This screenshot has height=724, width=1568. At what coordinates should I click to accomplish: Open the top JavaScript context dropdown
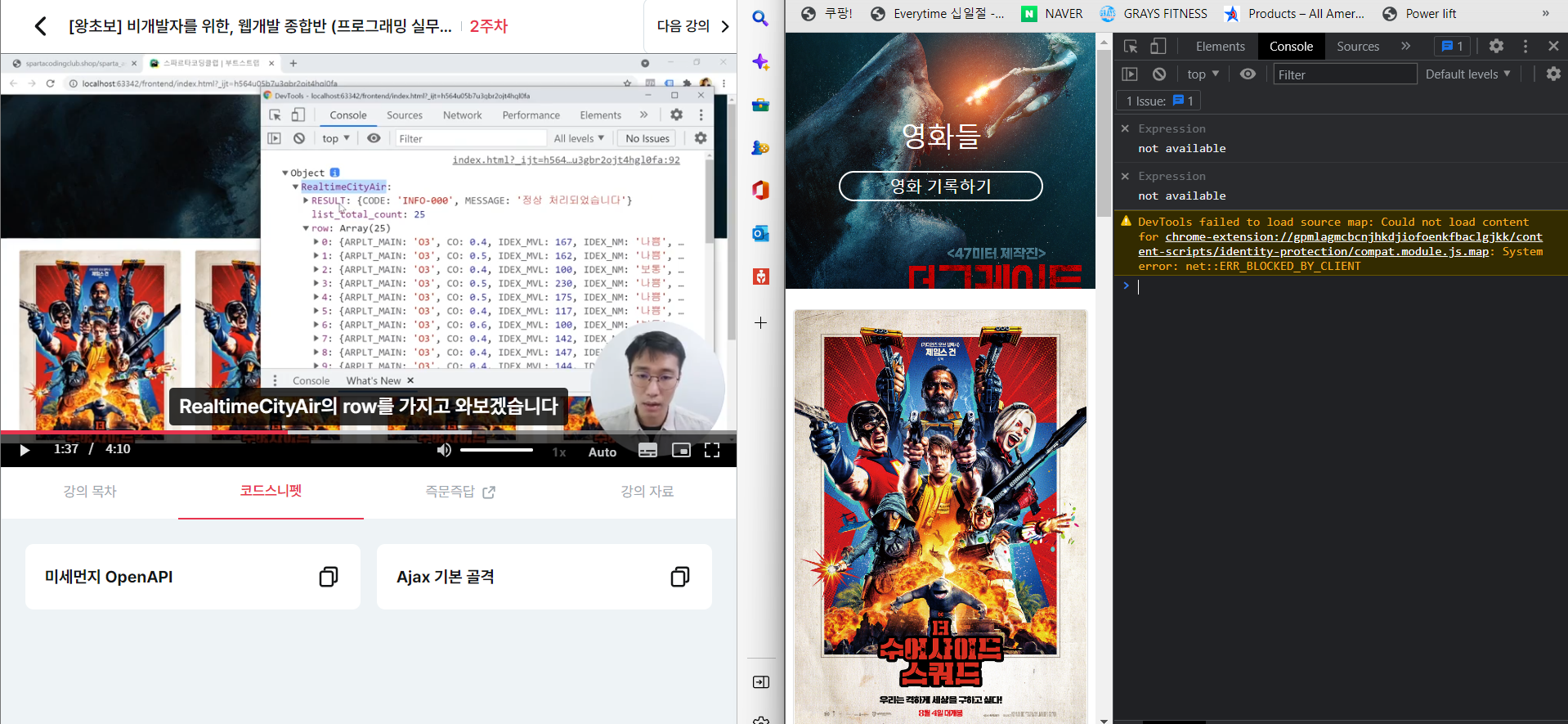1203,74
